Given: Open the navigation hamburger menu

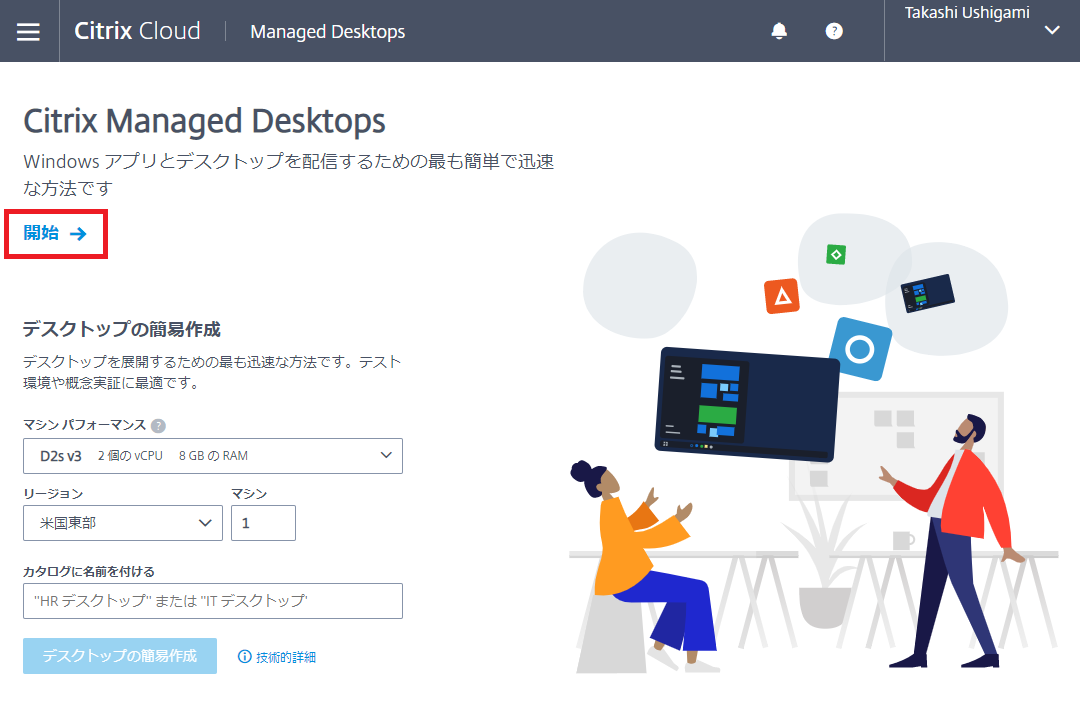Looking at the screenshot, I should pos(27,30).
